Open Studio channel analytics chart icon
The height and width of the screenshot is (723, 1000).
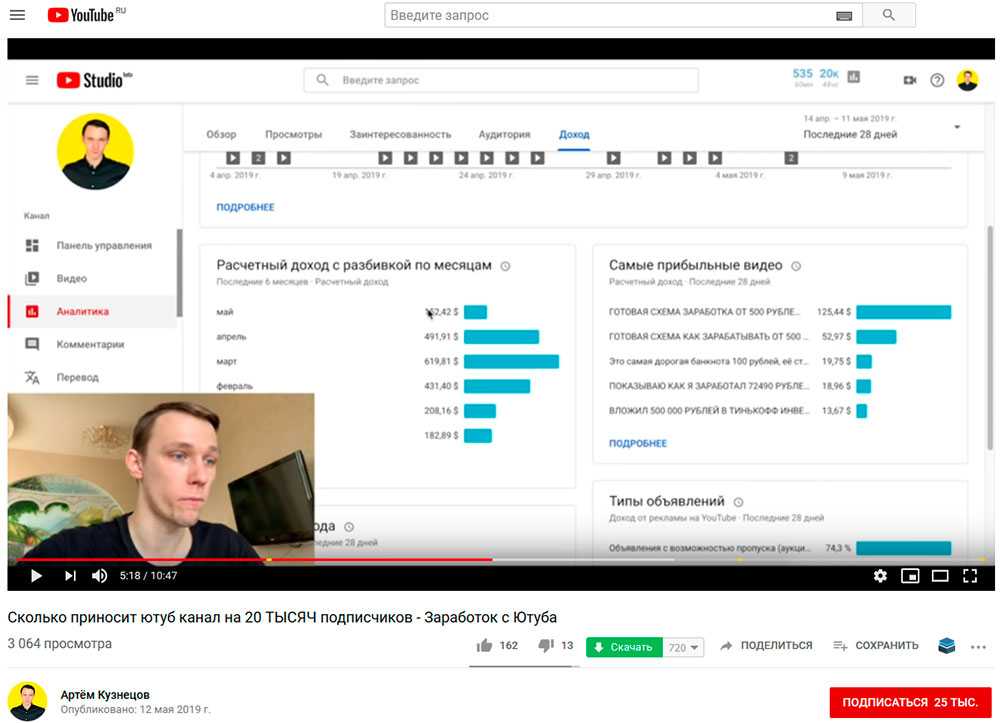pos(853,77)
